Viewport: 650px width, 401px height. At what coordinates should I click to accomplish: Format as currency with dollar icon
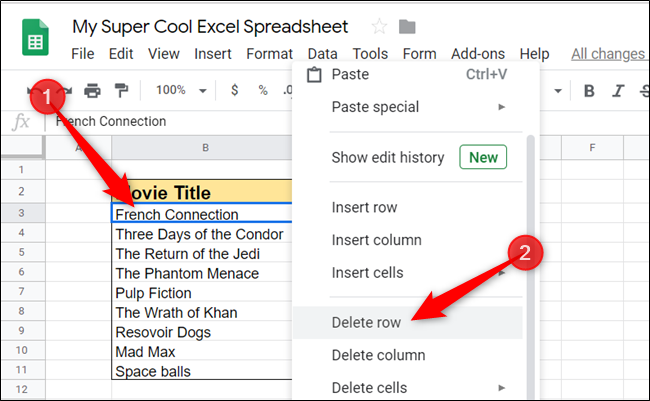pyautogui.click(x=235, y=91)
